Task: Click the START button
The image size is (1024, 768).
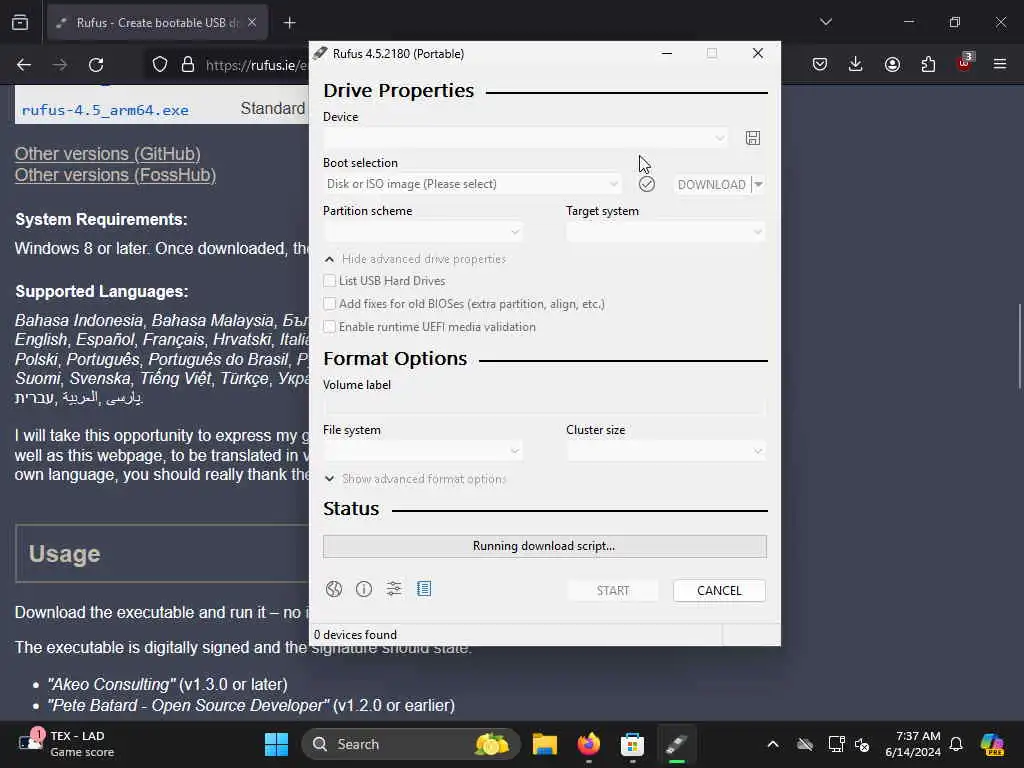Action: 613,590
